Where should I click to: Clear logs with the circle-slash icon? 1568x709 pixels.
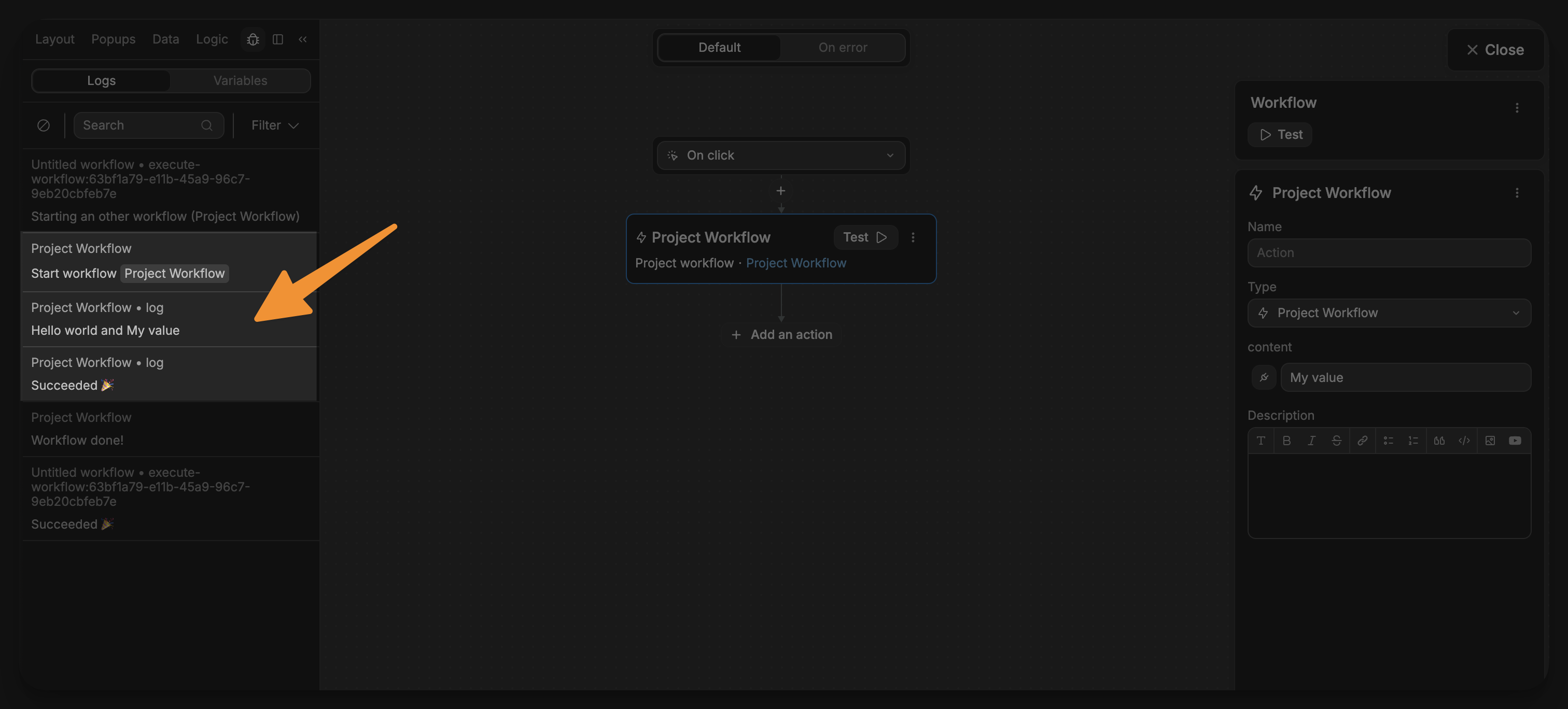[x=43, y=125]
